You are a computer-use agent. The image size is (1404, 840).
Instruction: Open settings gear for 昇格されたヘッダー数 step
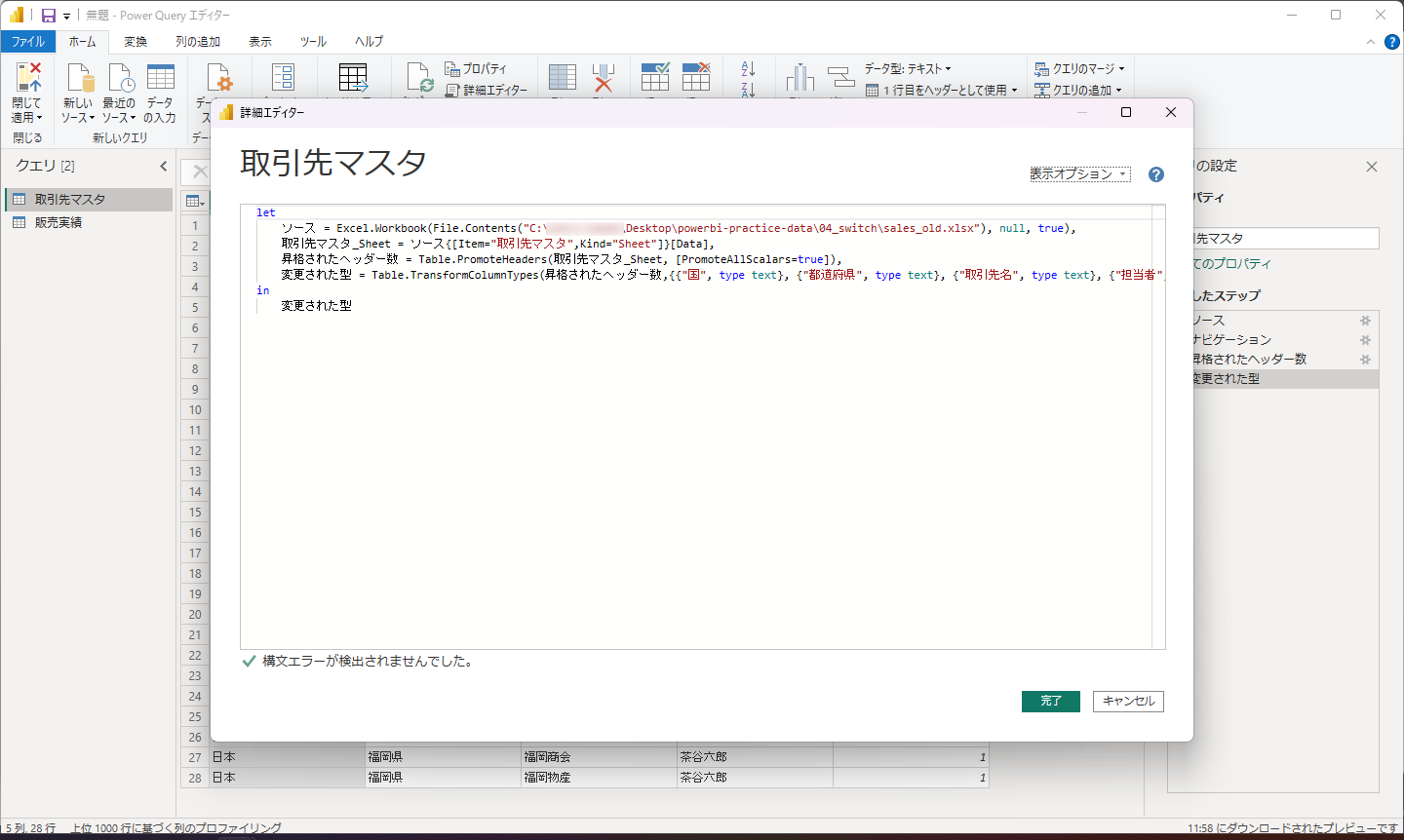tap(1365, 360)
